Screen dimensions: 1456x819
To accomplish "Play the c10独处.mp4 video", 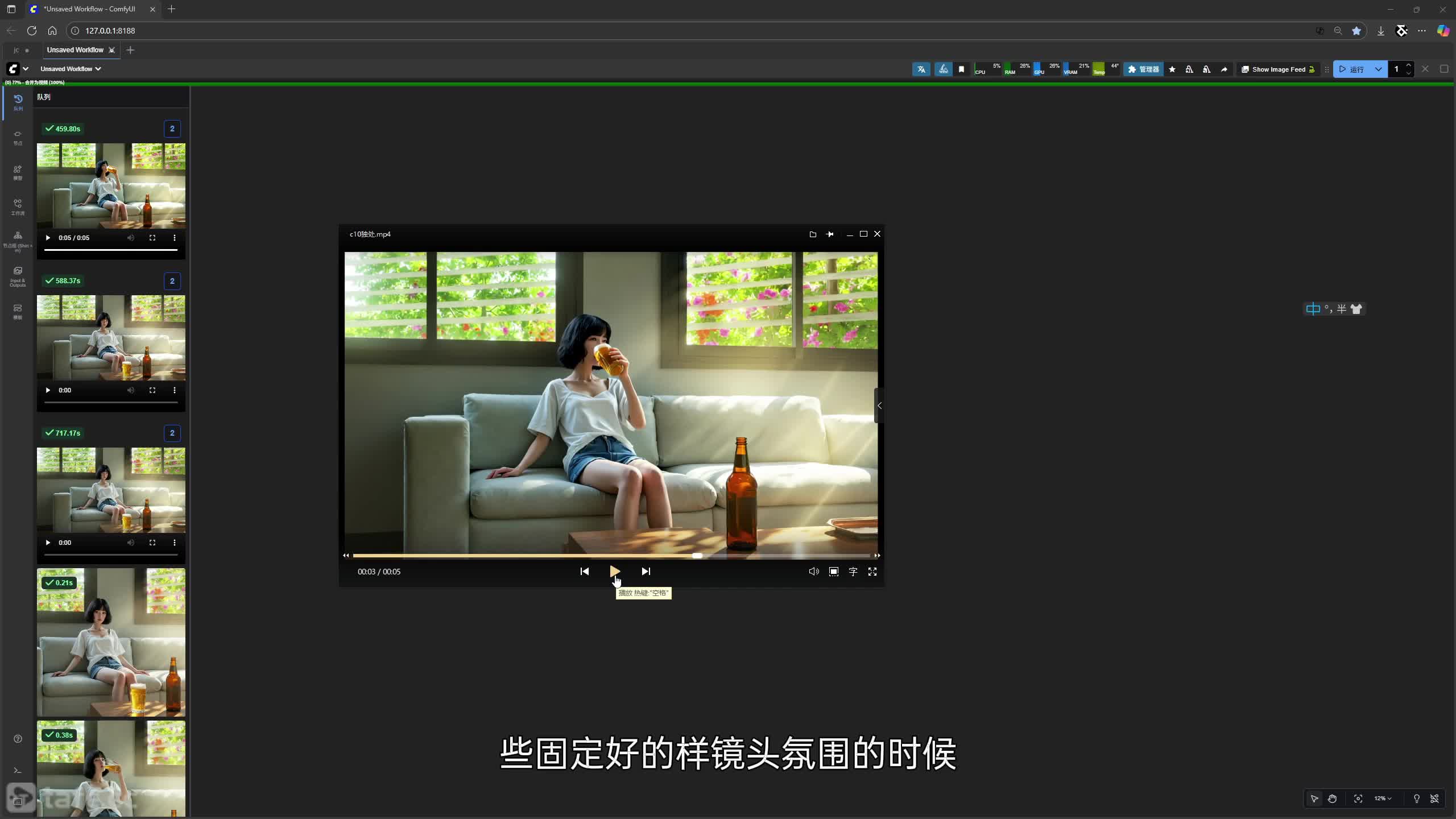I will coord(614,571).
